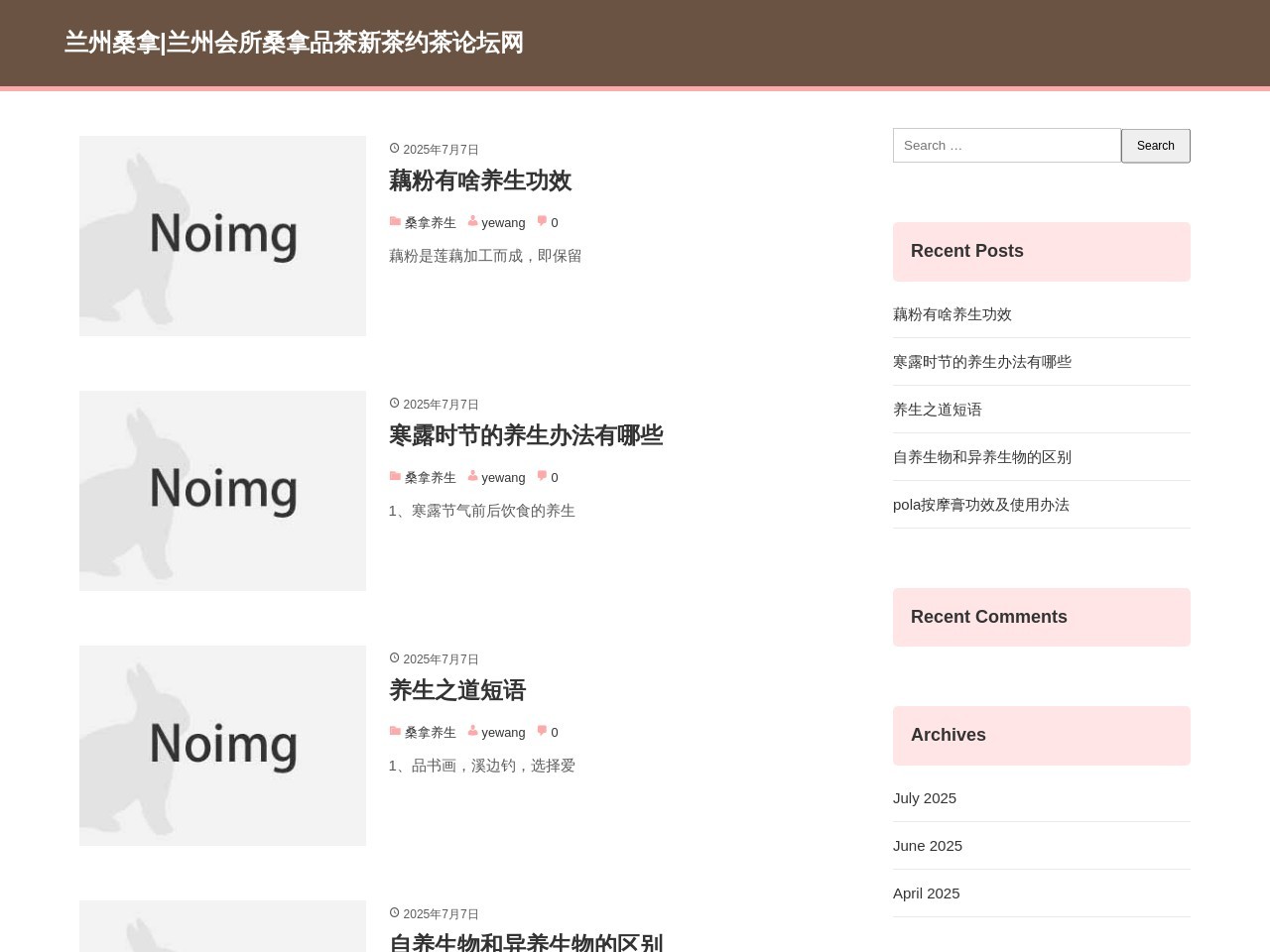Open the June 2025 archive
The height and width of the screenshot is (952, 1270).
928,846
